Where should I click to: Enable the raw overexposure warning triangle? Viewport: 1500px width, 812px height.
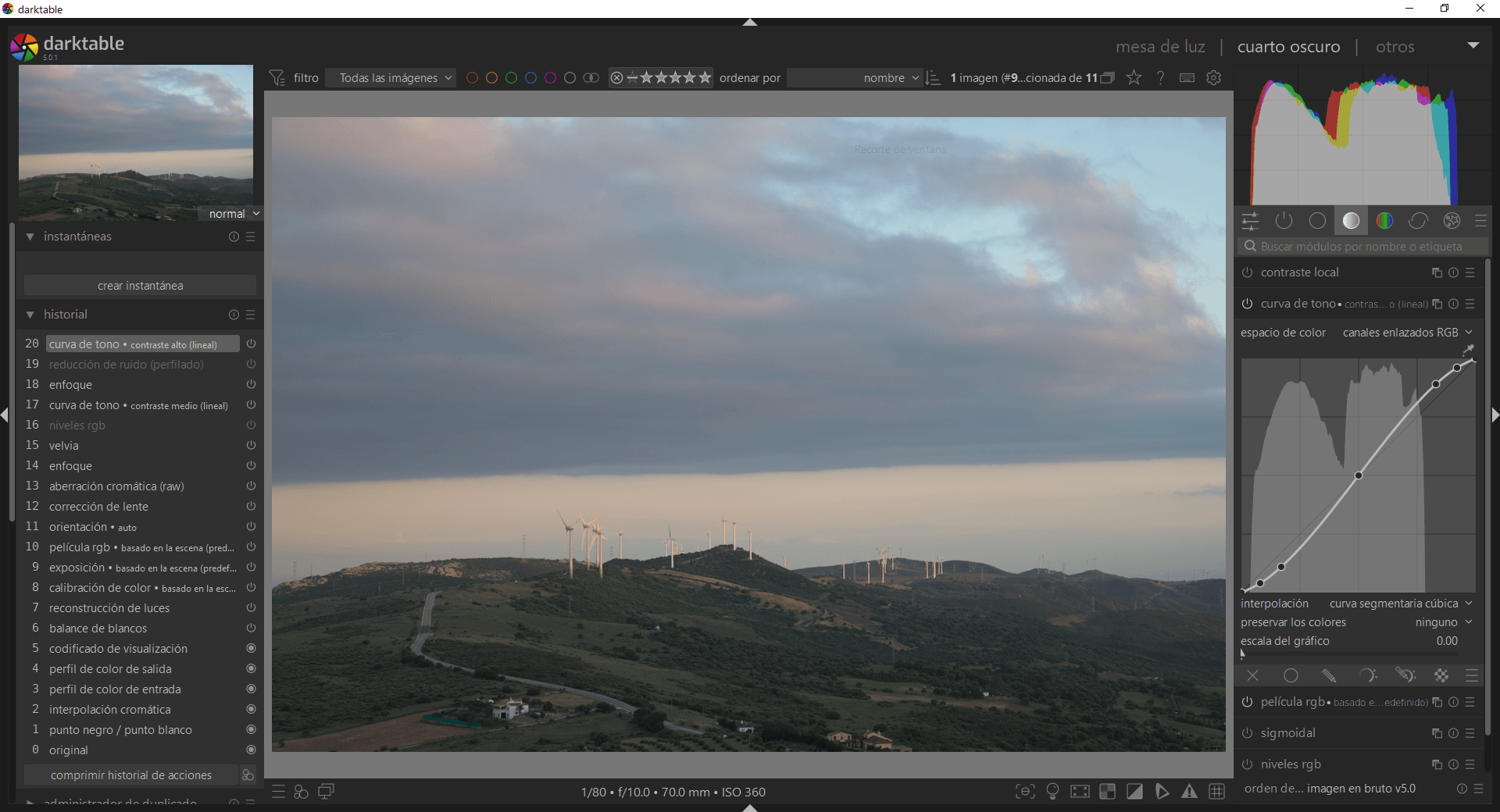1188,792
